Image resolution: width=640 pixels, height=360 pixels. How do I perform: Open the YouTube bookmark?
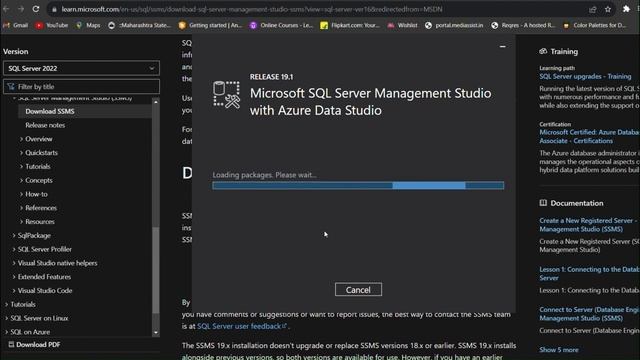pyautogui.click(x=51, y=25)
